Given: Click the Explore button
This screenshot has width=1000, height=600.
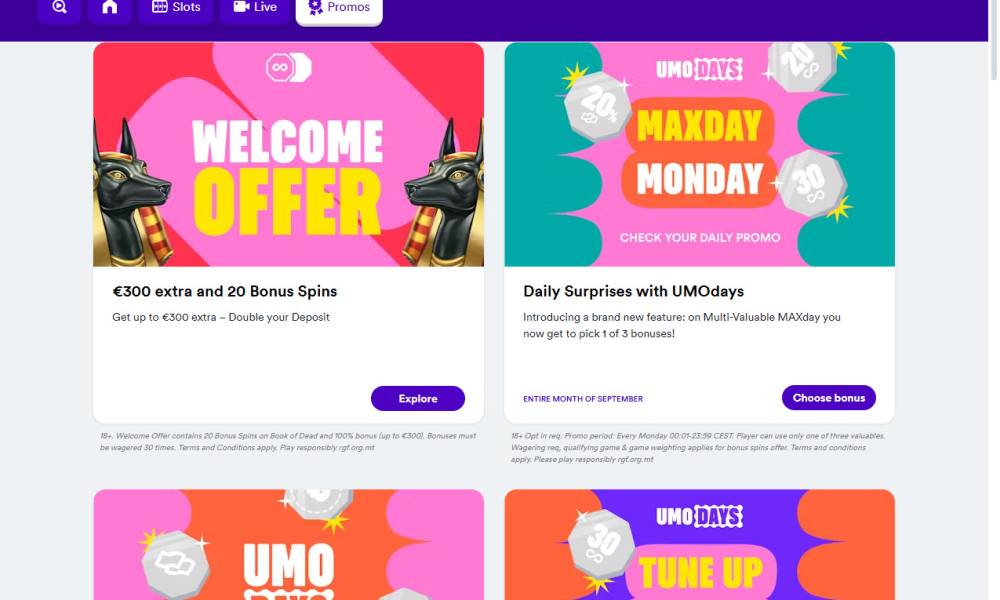Looking at the screenshot, I should pyautogui.click(x=418, y=399).
